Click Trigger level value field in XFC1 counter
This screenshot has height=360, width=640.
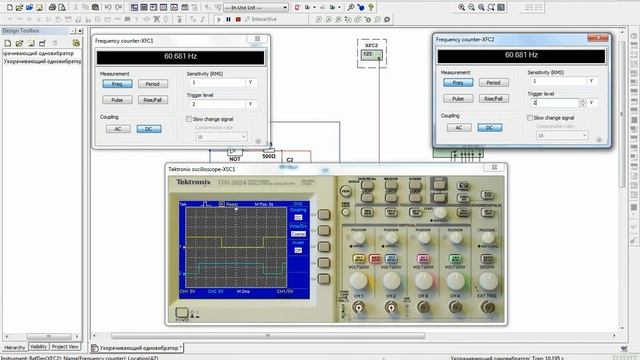point(217,104)
